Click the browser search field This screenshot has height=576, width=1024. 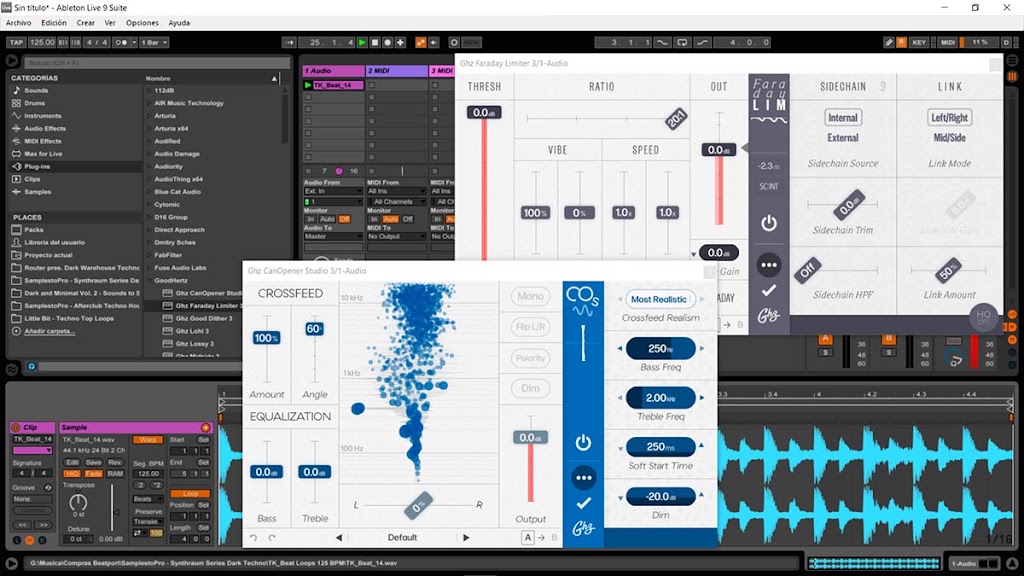(157, 63)
